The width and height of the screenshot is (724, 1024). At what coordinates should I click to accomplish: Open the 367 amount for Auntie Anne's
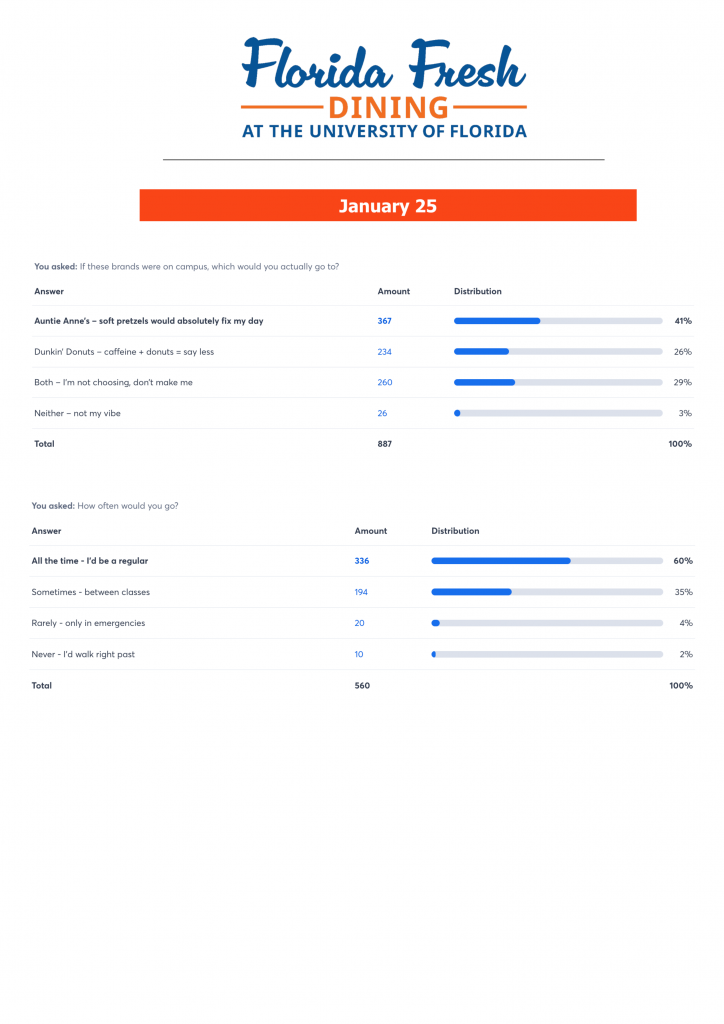[385, 321]
